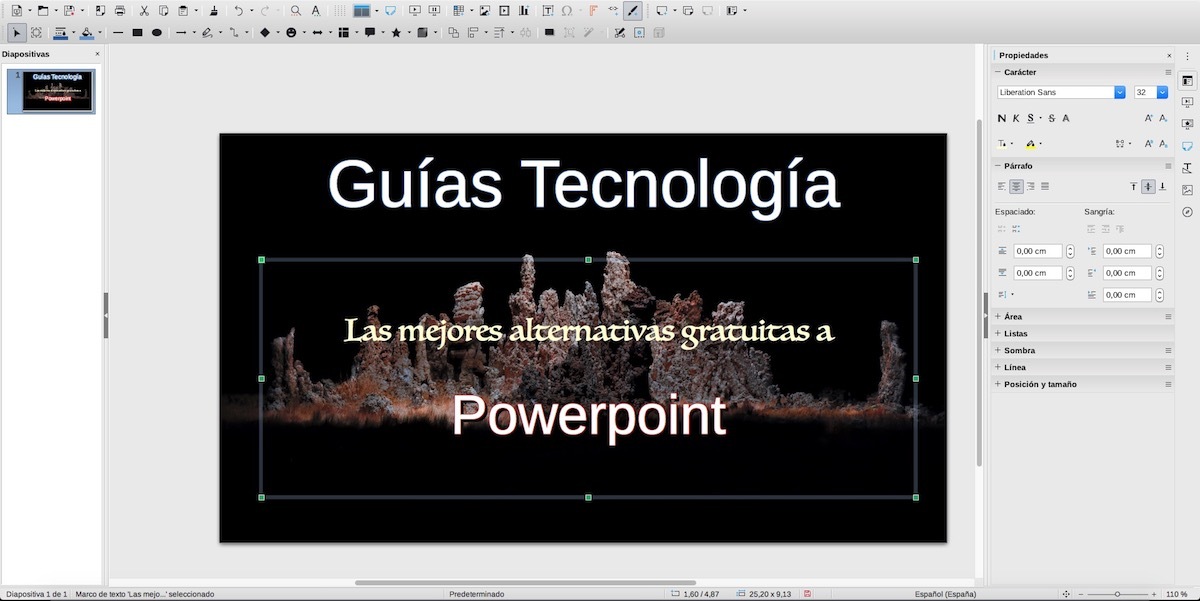
Task: Select the Stars and banners shape tool
Action: (x=396, y=33)
